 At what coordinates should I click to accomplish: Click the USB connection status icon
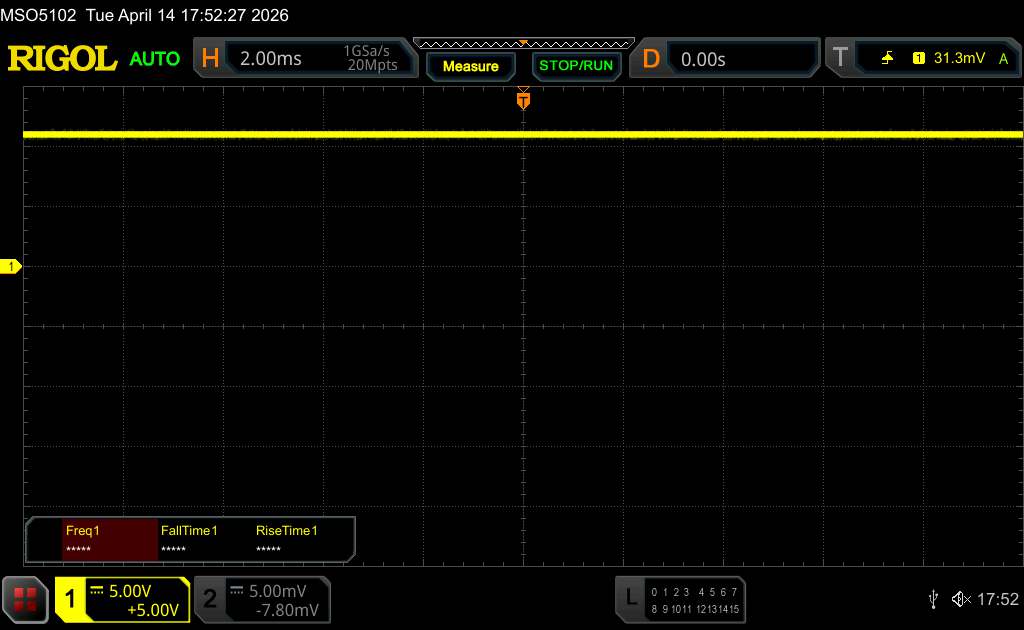(x=933, y=599)
